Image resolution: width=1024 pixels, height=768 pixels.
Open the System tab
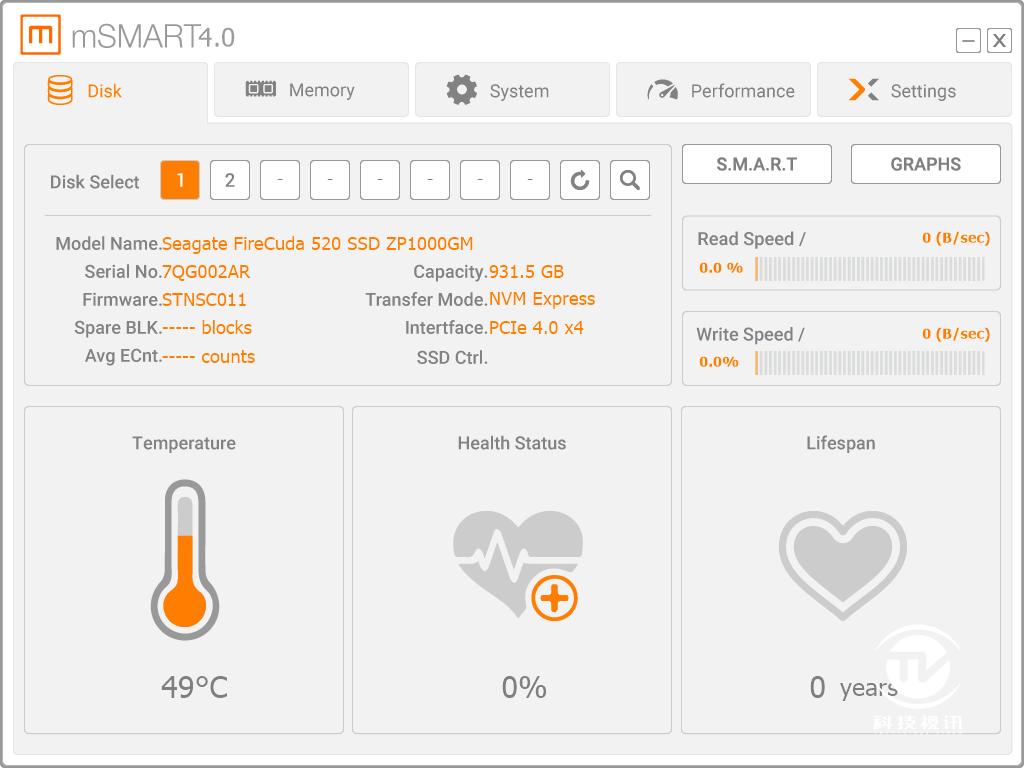[x=512, y=90]
